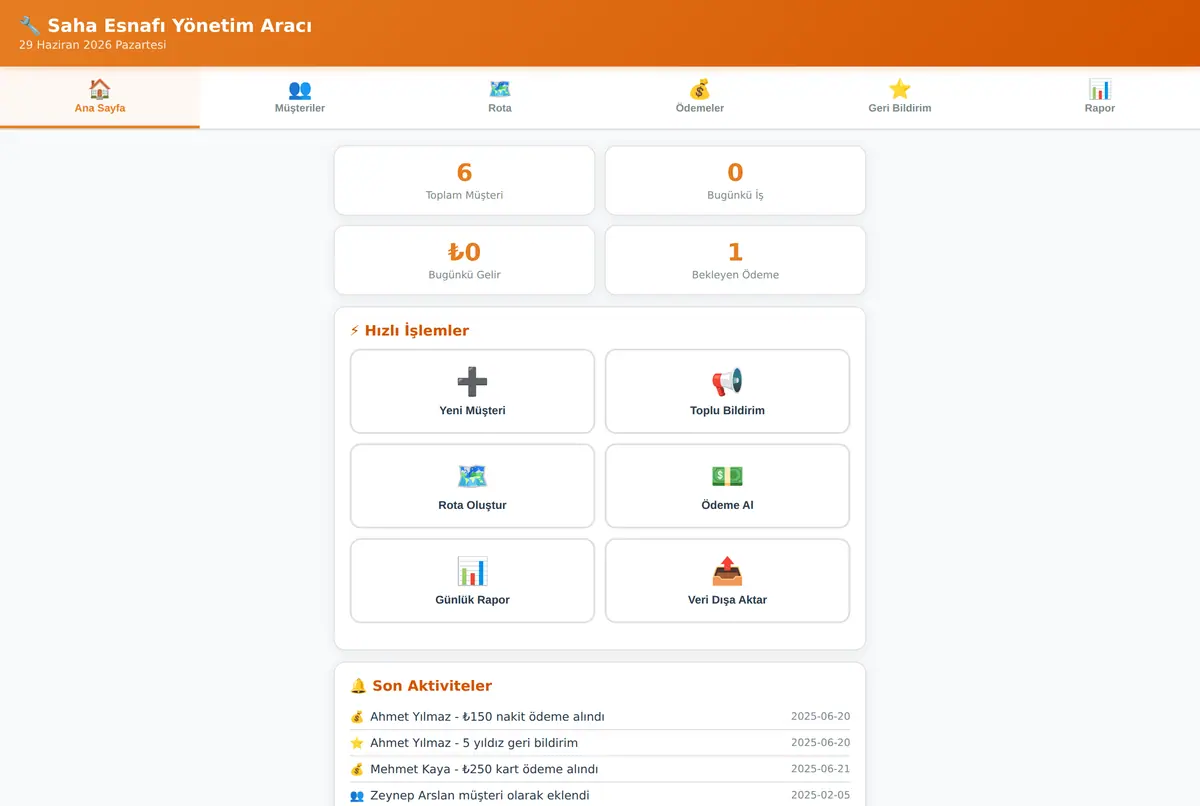
Task: Click the bar chart icon above Rapor tab
Action: point(1100,89)
